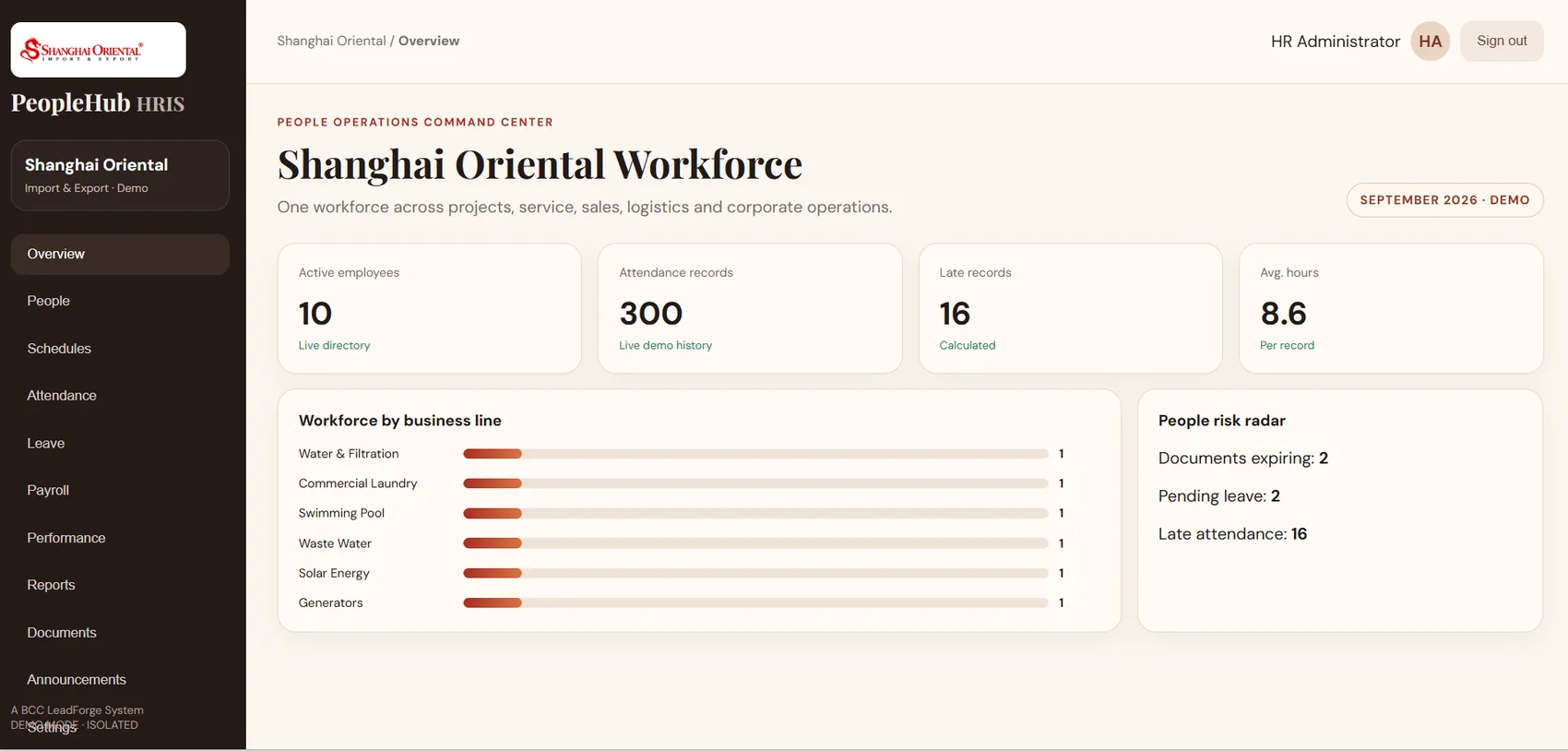1568x751 pixels.
Task: Click the People Operations Command Center label
Action: pos(415,122)
